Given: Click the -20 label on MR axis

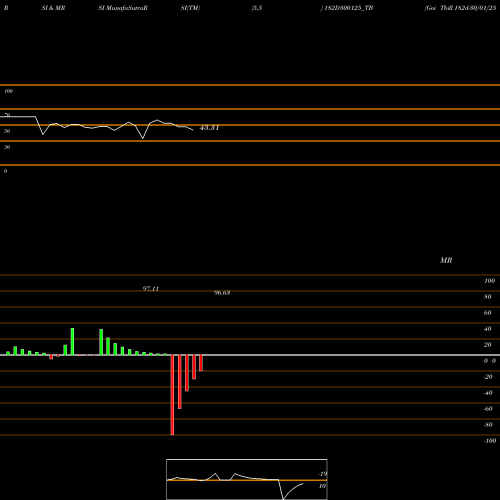Looking at the screenshot, I should click(x=488, y=377).
